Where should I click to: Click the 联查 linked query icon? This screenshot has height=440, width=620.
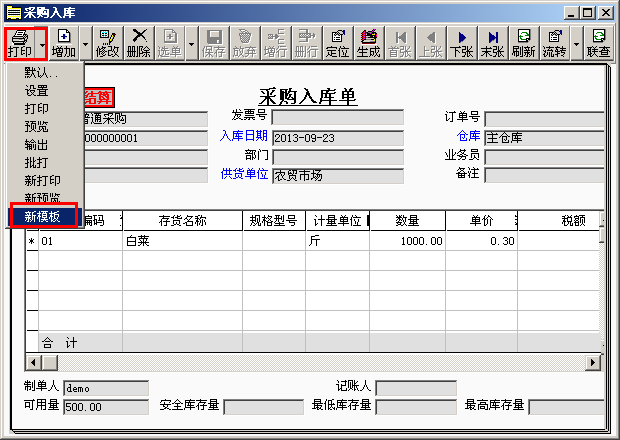599,43
